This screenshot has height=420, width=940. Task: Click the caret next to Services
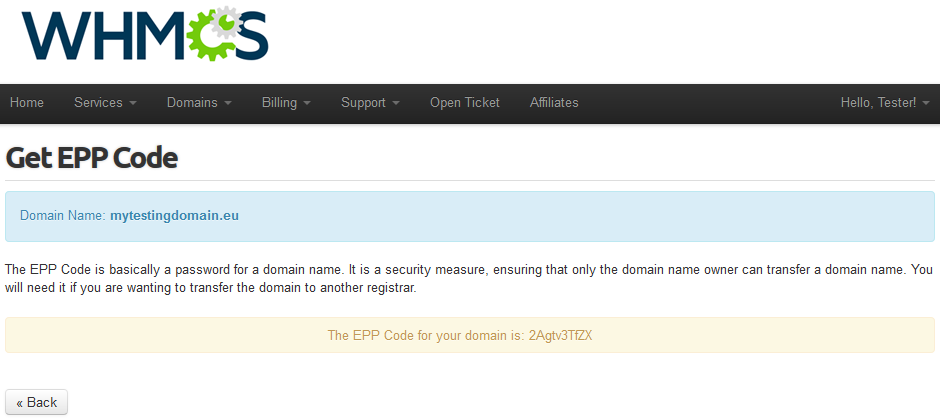tap(132, 104)
